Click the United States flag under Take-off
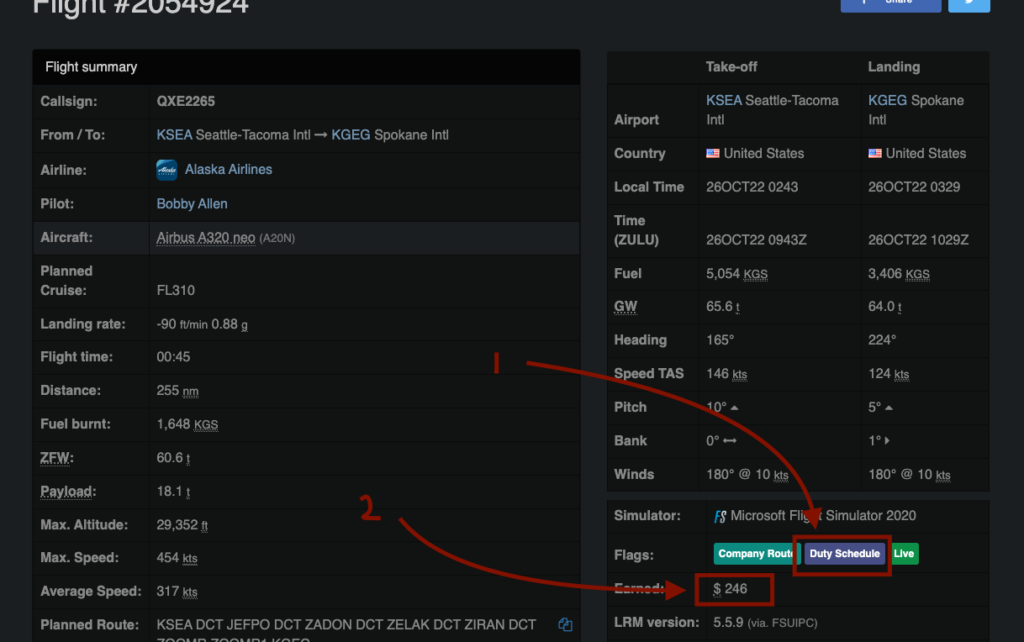Image resolution: width=1024 pixels, height=642 pixels. [712, 153]
